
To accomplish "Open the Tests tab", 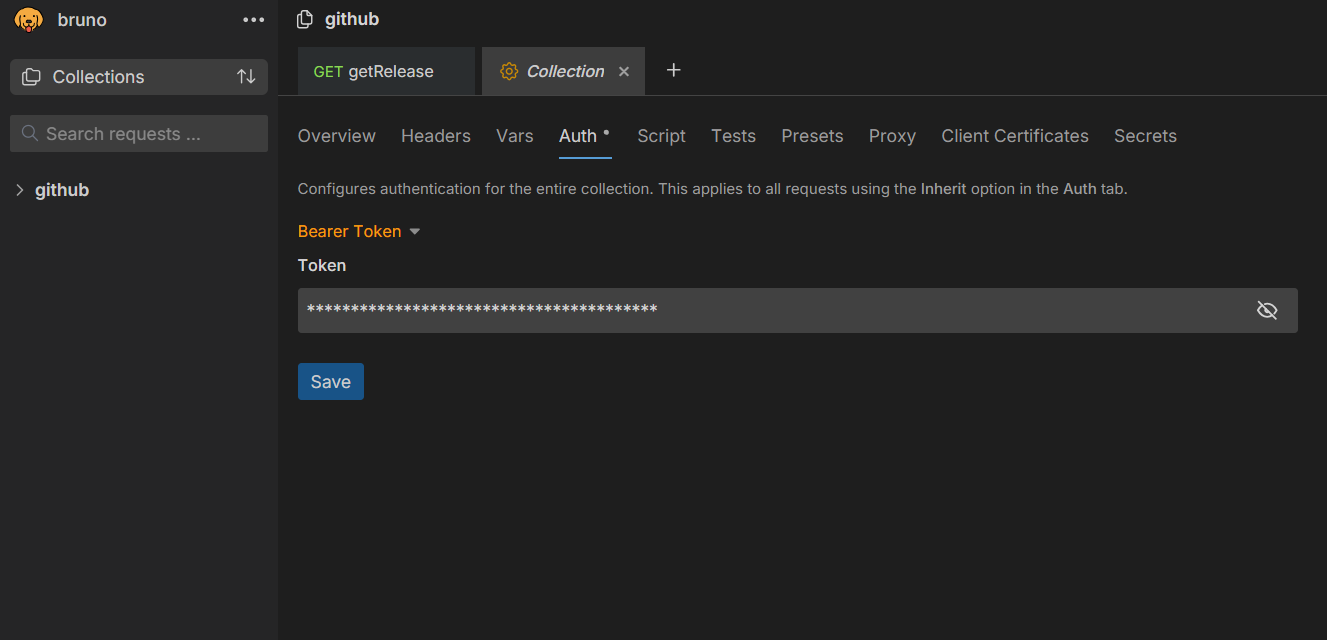I will 734,136.
